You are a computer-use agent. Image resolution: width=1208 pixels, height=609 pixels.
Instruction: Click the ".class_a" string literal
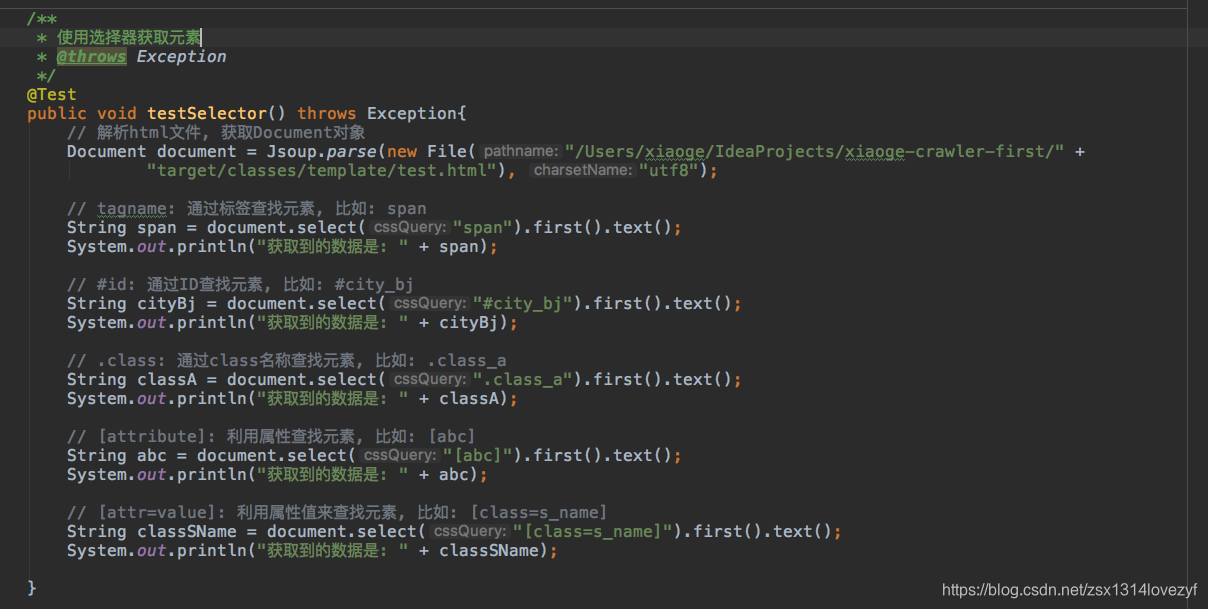coord(522,379)
